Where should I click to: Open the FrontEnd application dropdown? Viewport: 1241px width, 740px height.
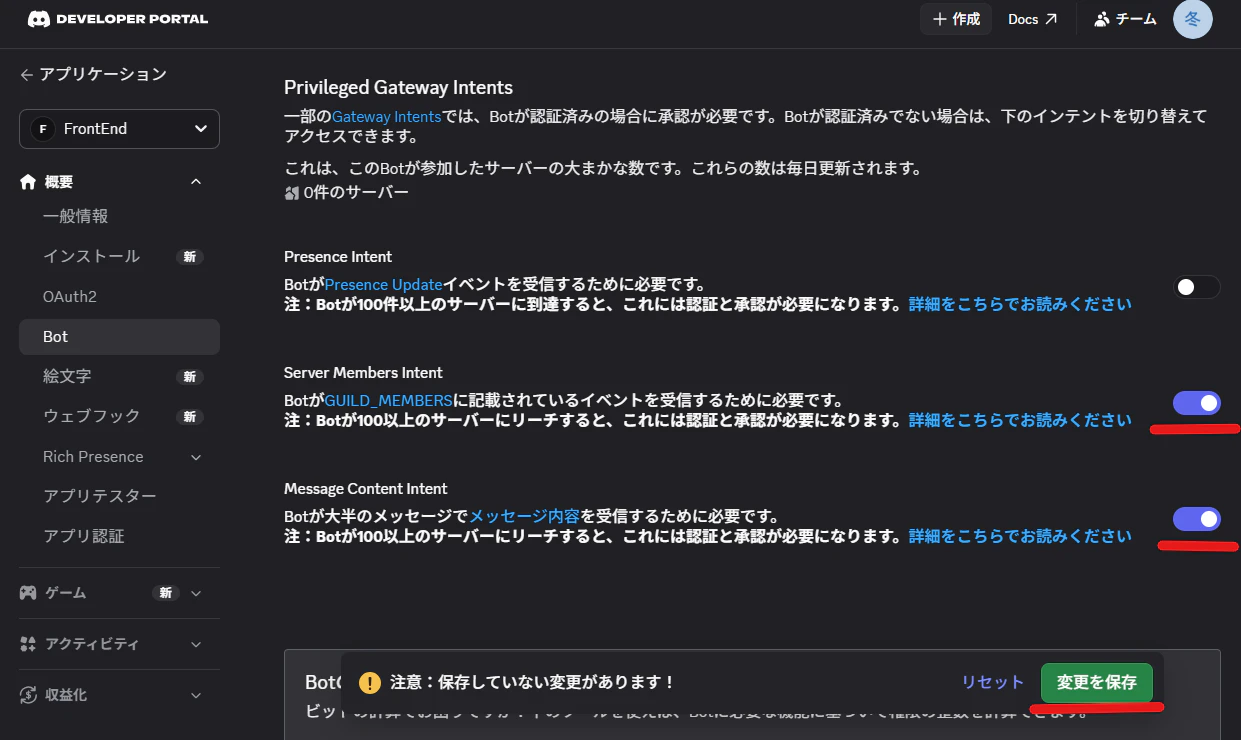[119, 129]
